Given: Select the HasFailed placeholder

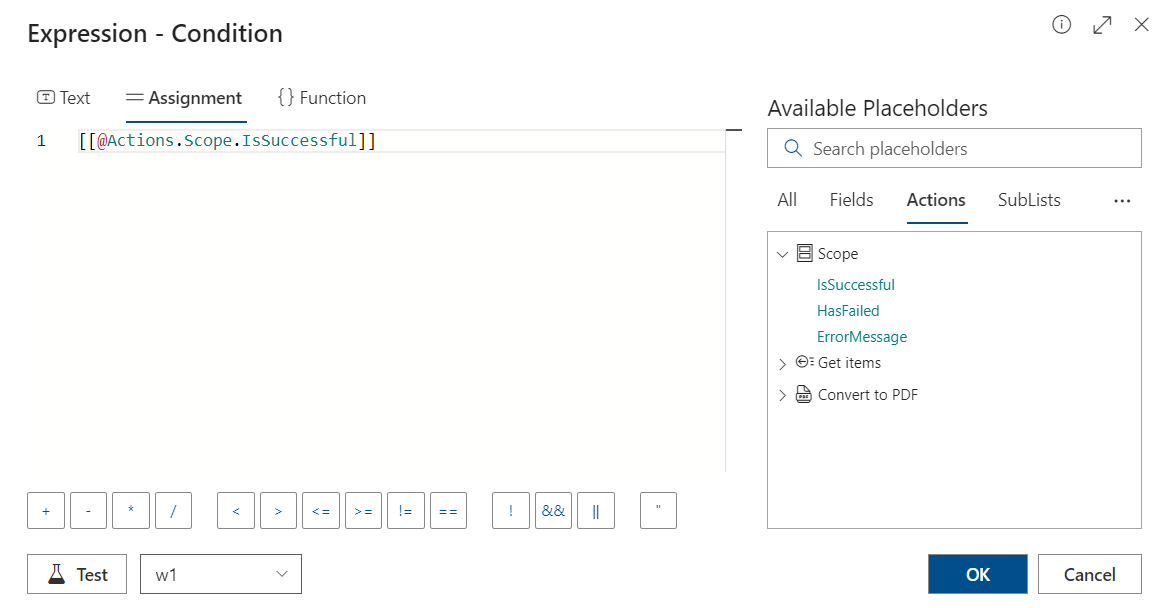Looking at the screenshot, I should [848, 311].
